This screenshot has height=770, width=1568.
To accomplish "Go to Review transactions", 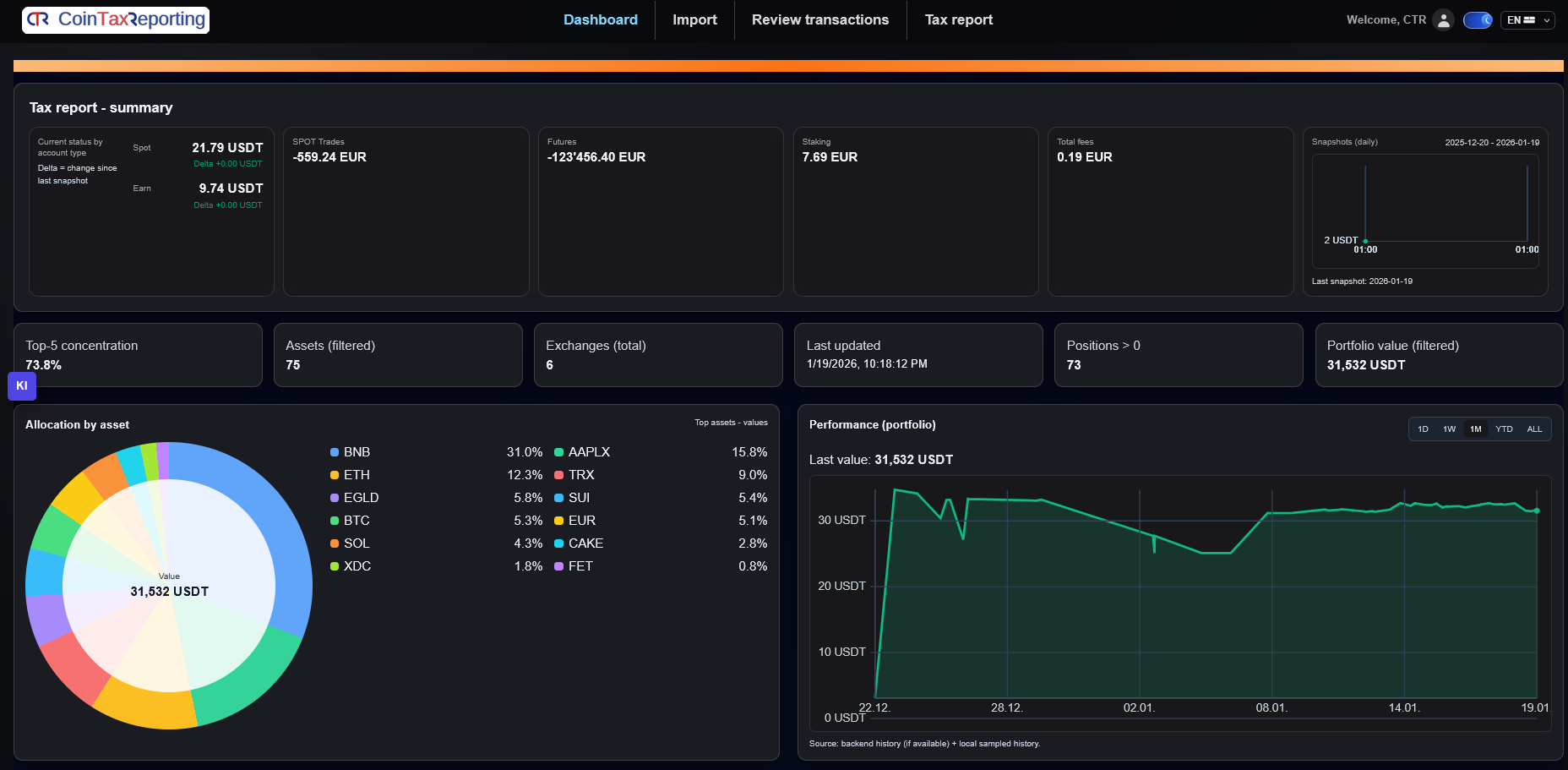I will point(820,19).
